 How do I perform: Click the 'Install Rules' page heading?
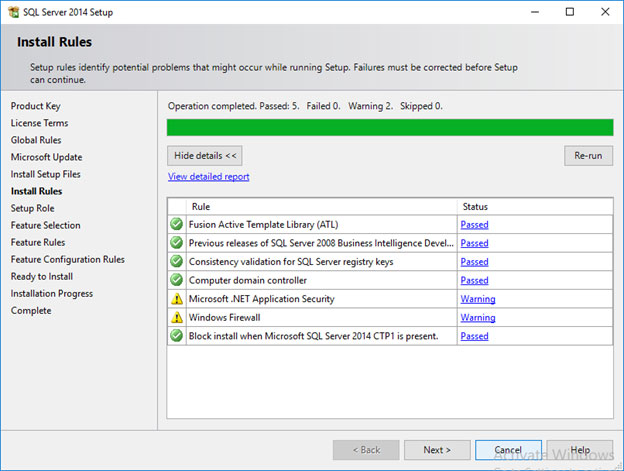tap(55, 42)
